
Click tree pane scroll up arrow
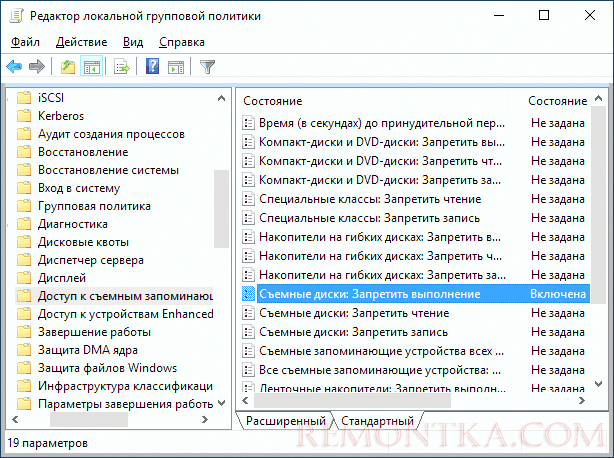221,98
